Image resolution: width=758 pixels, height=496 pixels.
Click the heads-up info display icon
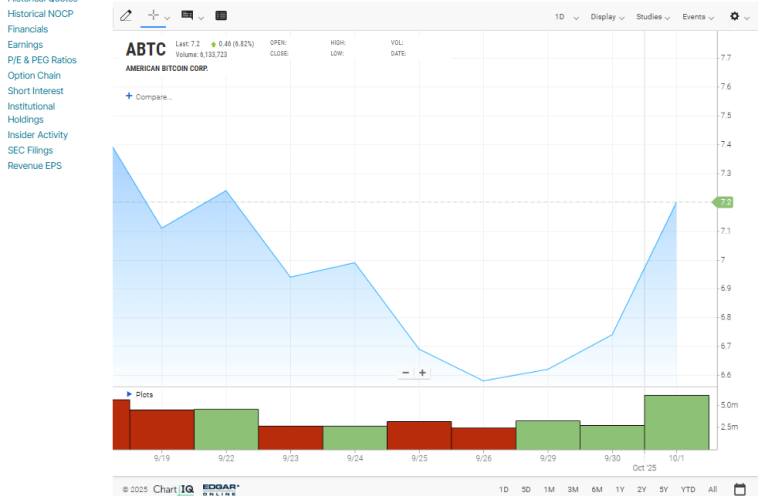point(187,15)
